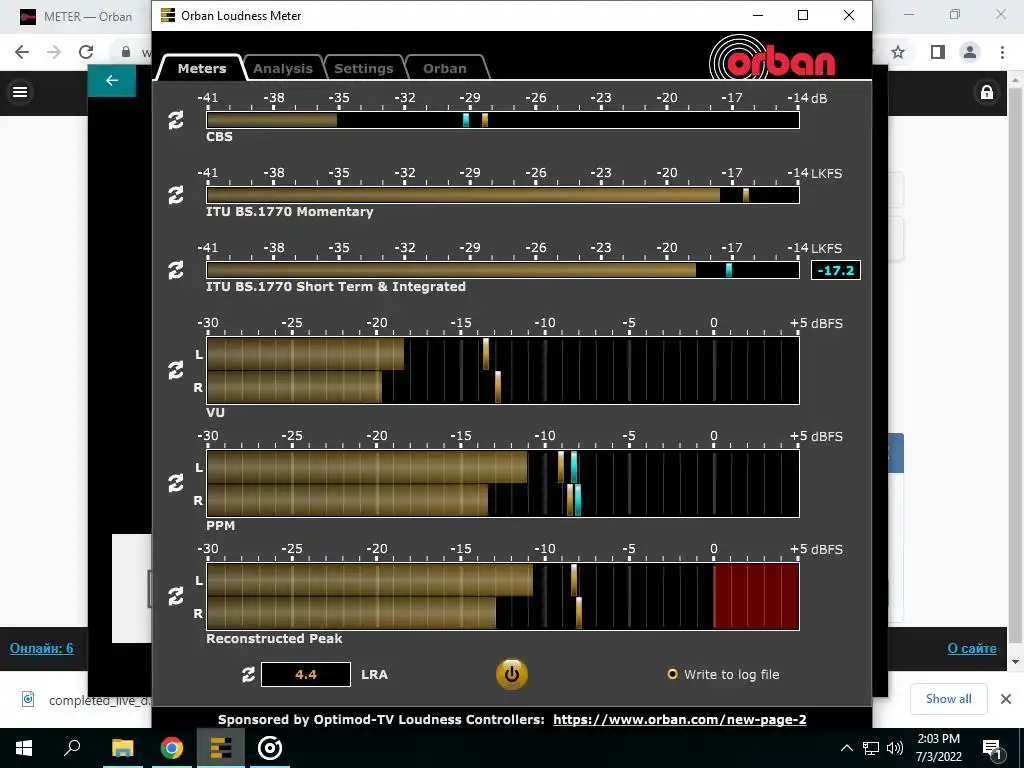
Task: Click the Orban Loudness Meter title bar icon
Action: click(x=168, y=15)
